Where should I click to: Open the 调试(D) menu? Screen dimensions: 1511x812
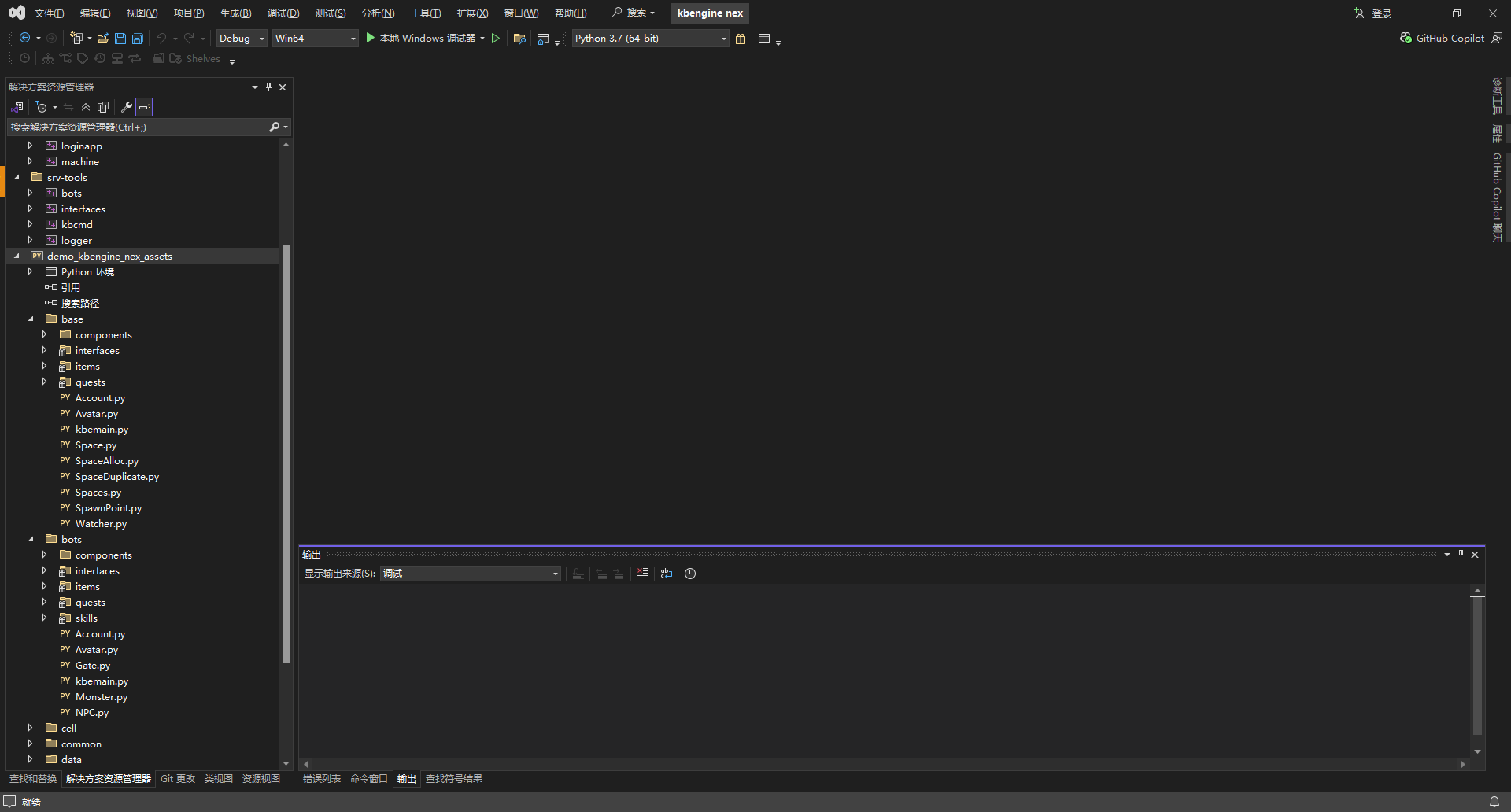(283, 13)
